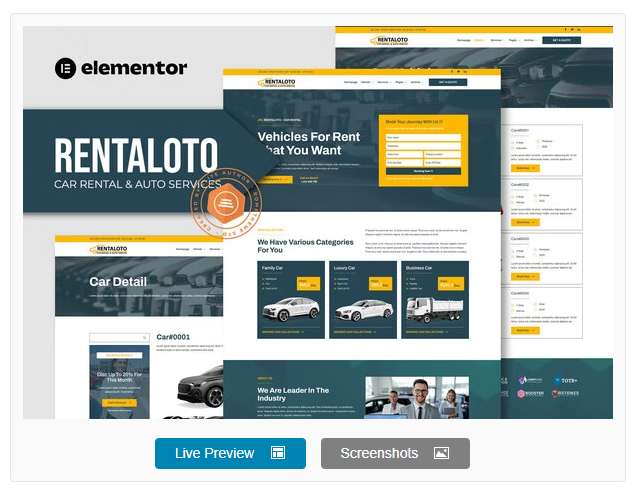This screenshot has width=635, height=489.
Task: Click 'We Are Leader In The Industry' heading
Action: 293,394
